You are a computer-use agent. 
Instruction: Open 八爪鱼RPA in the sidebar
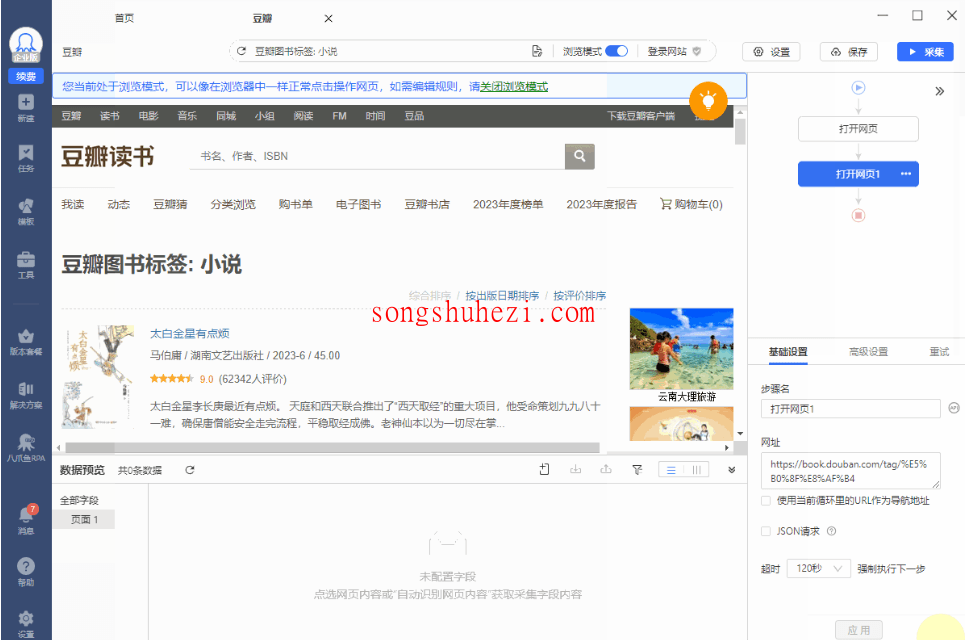point(26,448)
